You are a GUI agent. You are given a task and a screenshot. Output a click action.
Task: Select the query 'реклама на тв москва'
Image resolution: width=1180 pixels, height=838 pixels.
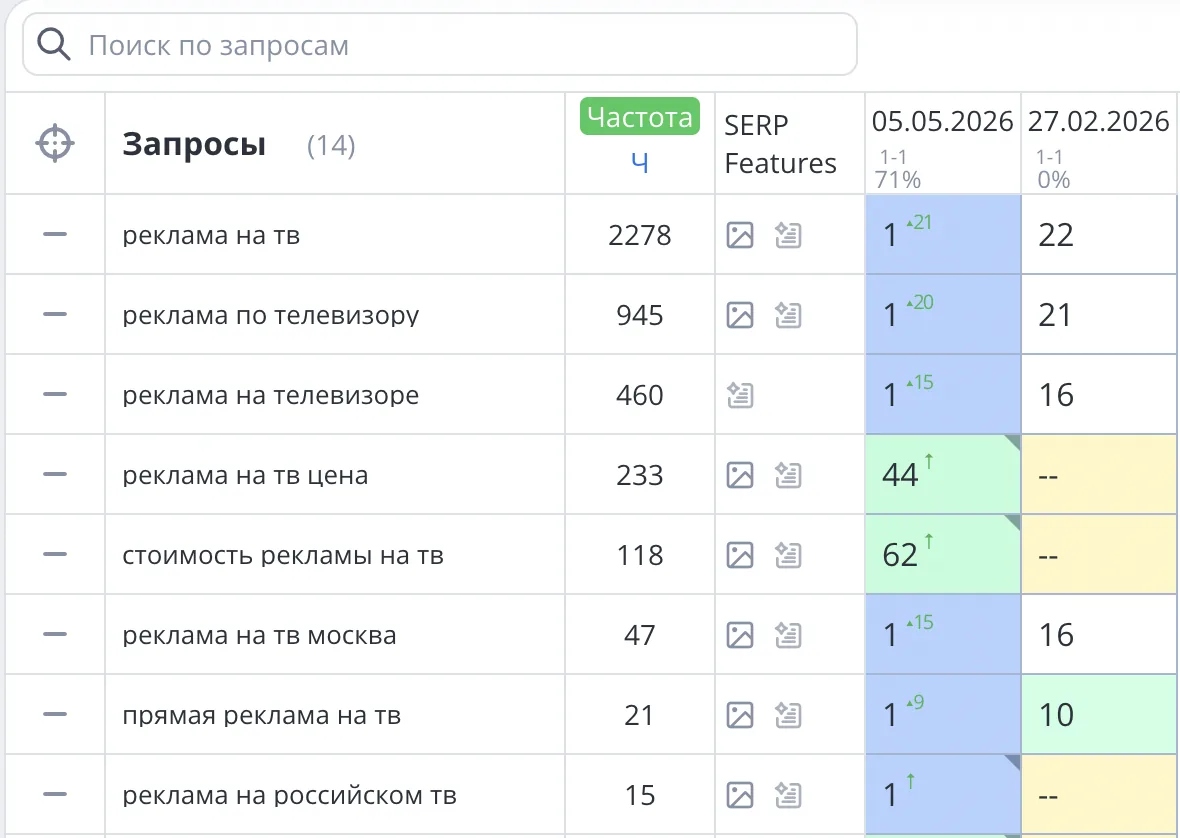260,636
